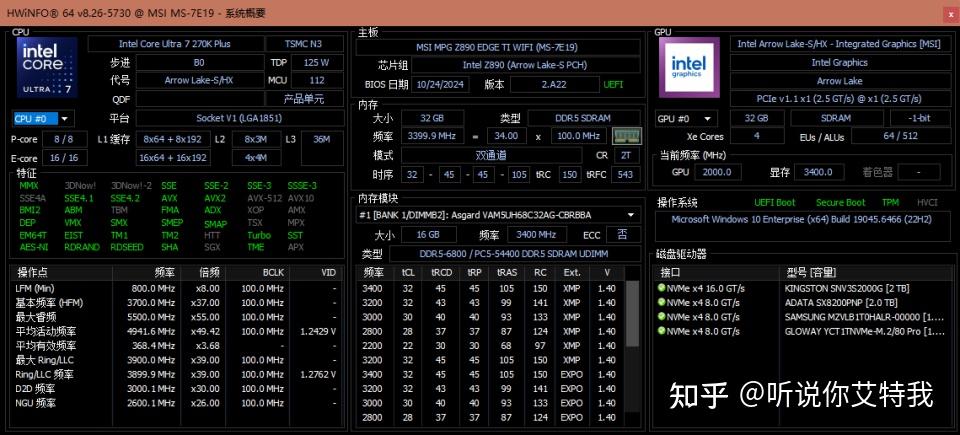Click the Secure Boot status label
Screen dimensions: 960x435
841,203
